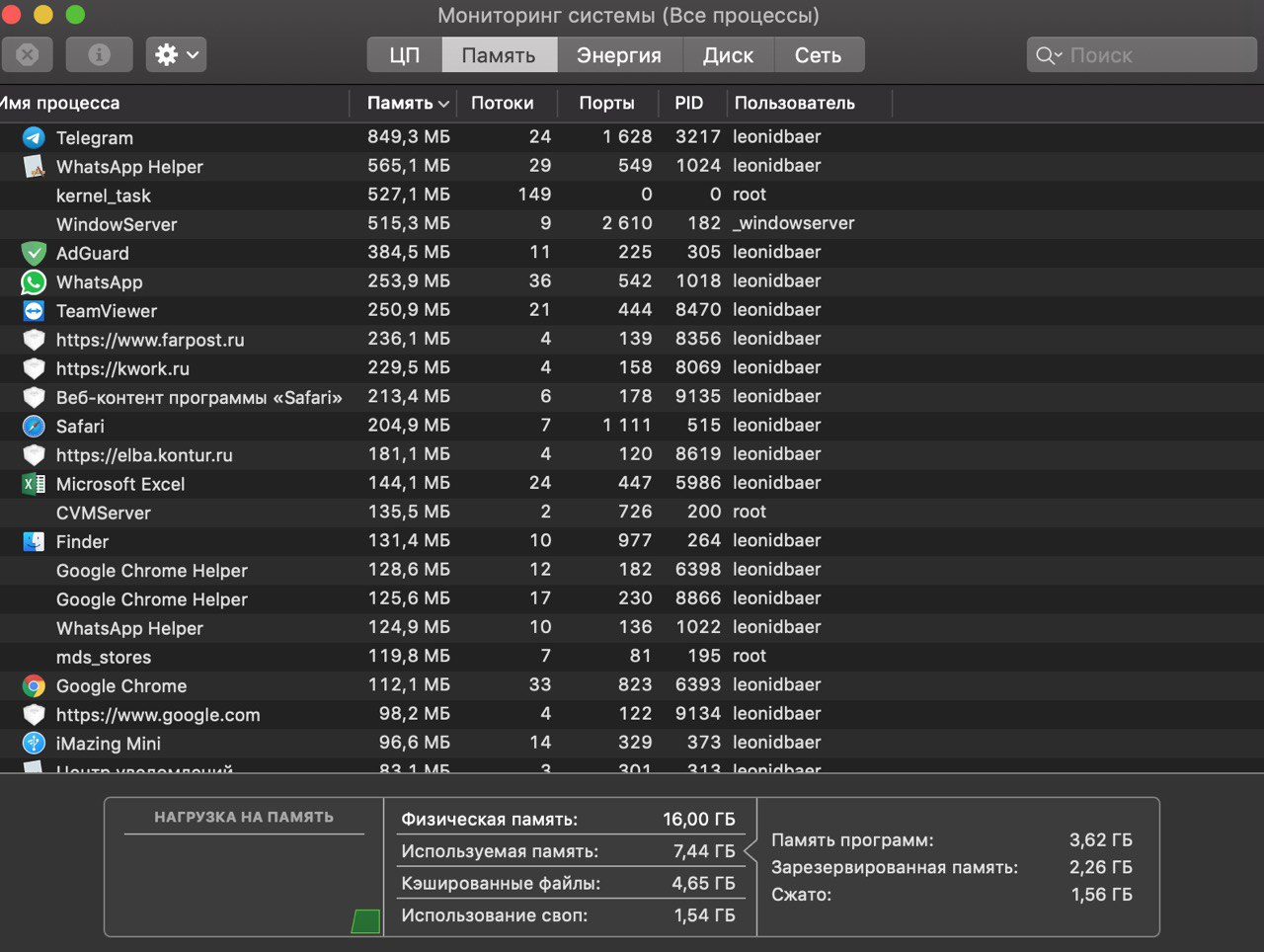Select the mds_stores process
This screenshot has height=952, width=1264.
[632, 656]
